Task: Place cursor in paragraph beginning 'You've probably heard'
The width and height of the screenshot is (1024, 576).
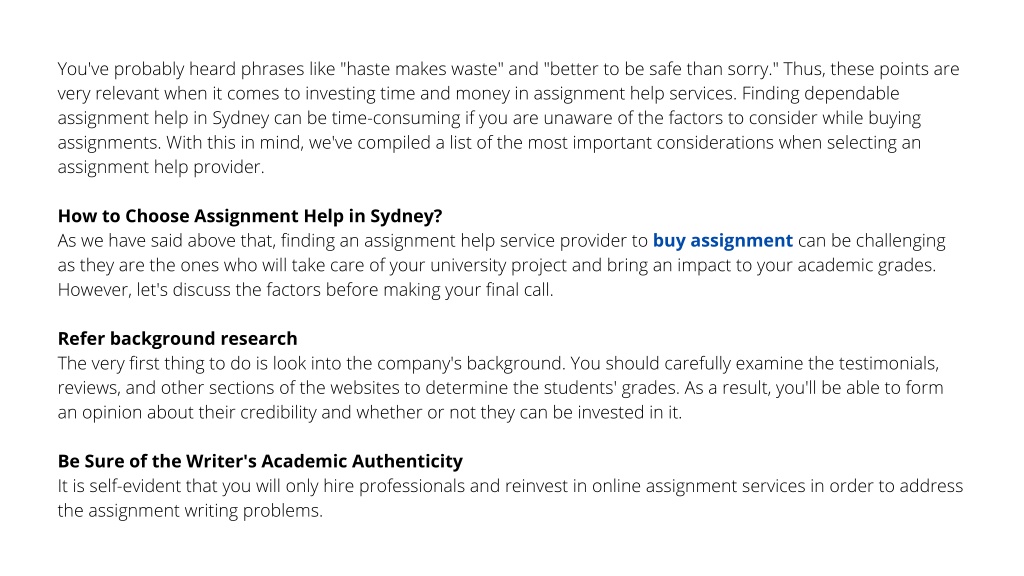Action: (x=509, y=118)
